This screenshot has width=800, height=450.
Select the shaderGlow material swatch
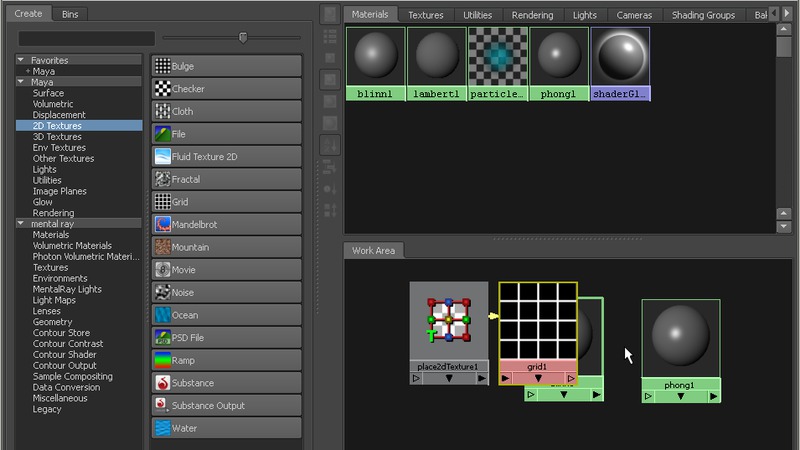coord(620,63)
